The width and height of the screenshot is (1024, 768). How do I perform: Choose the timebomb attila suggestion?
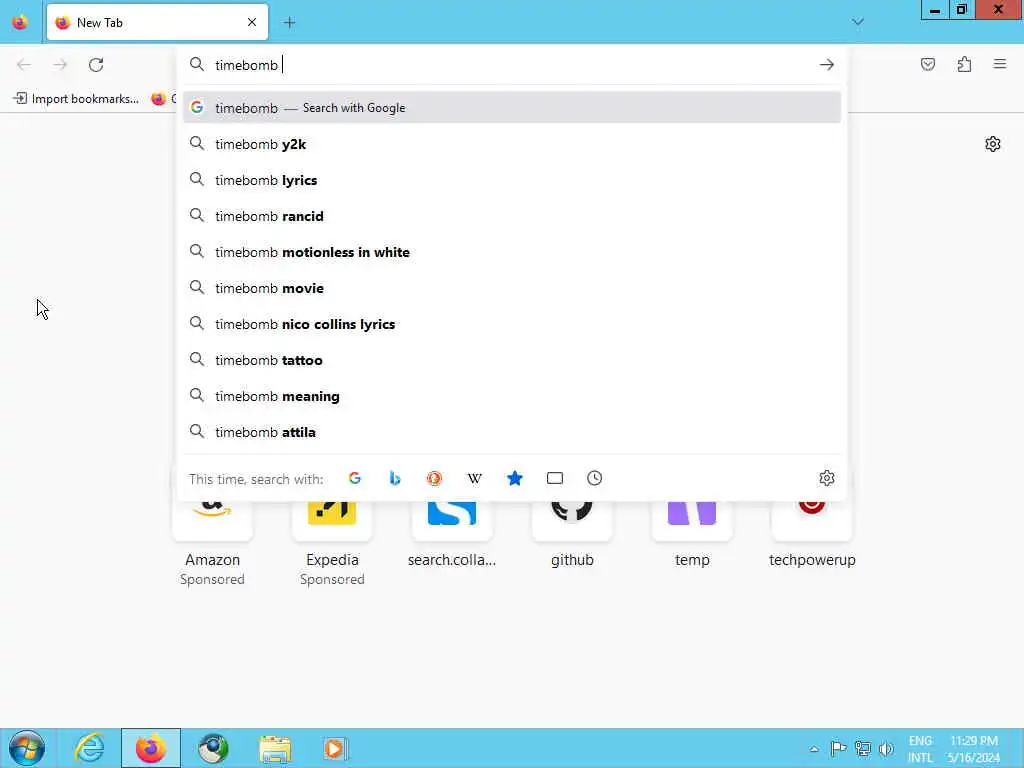pos(512,432)
